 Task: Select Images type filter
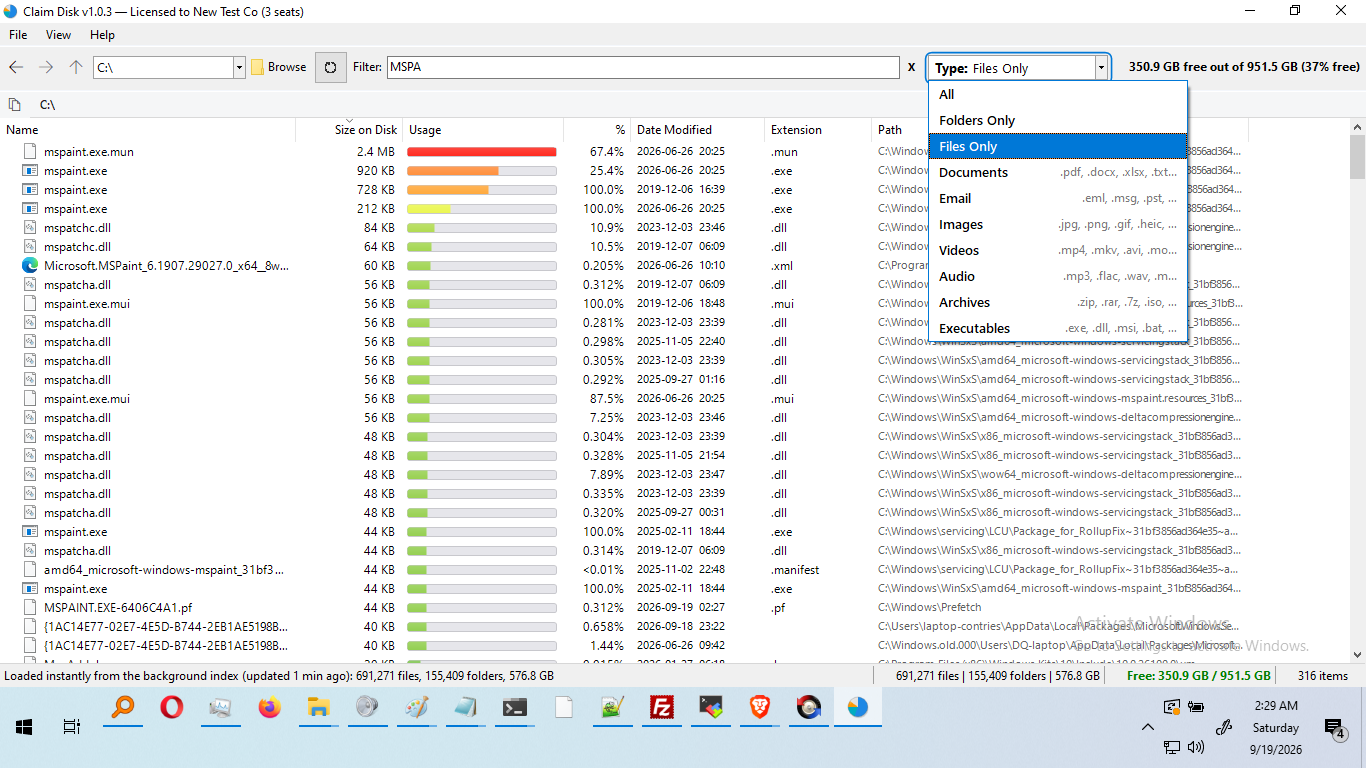[1058, 225]
